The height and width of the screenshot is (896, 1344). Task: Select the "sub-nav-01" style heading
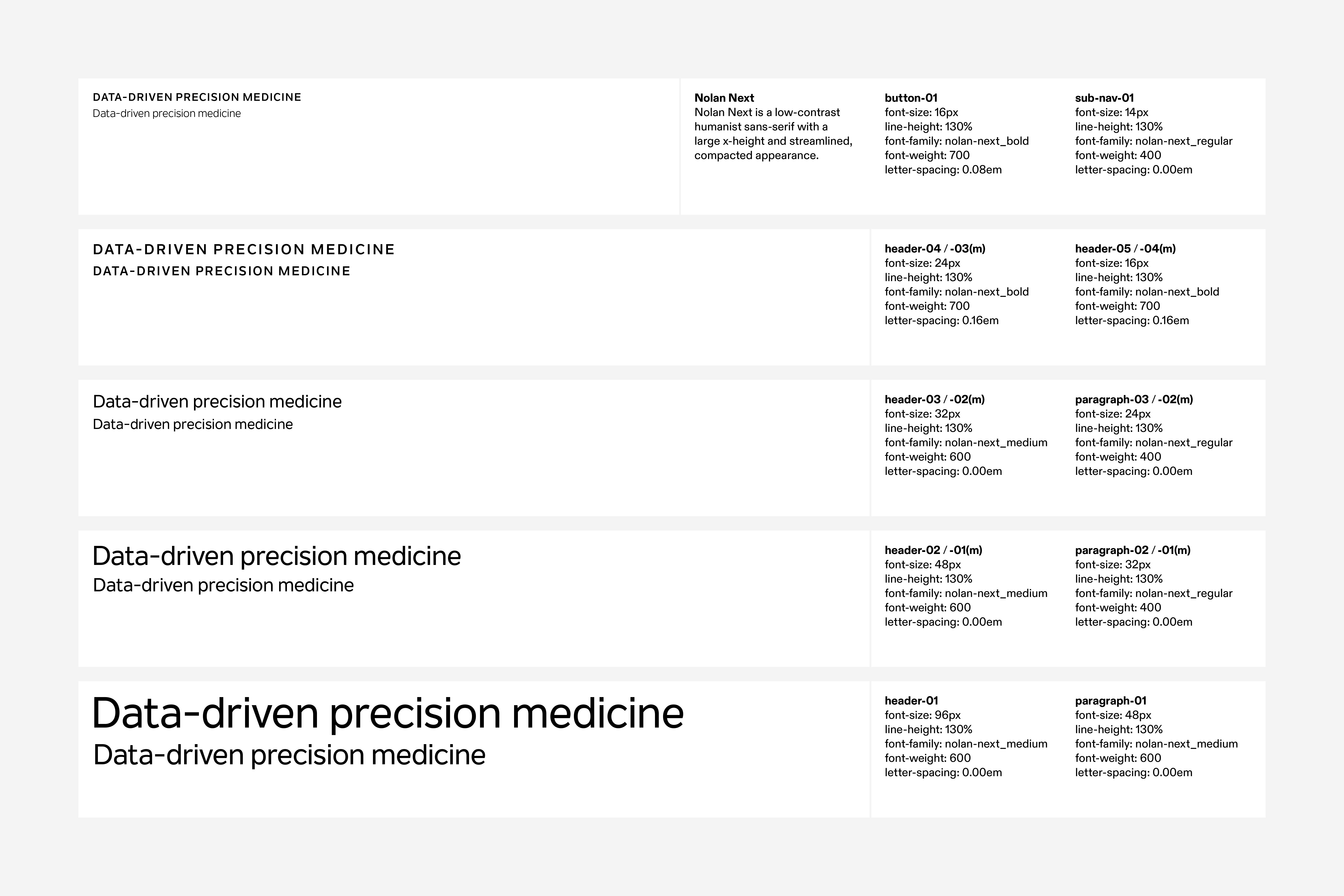point(1104,98)
